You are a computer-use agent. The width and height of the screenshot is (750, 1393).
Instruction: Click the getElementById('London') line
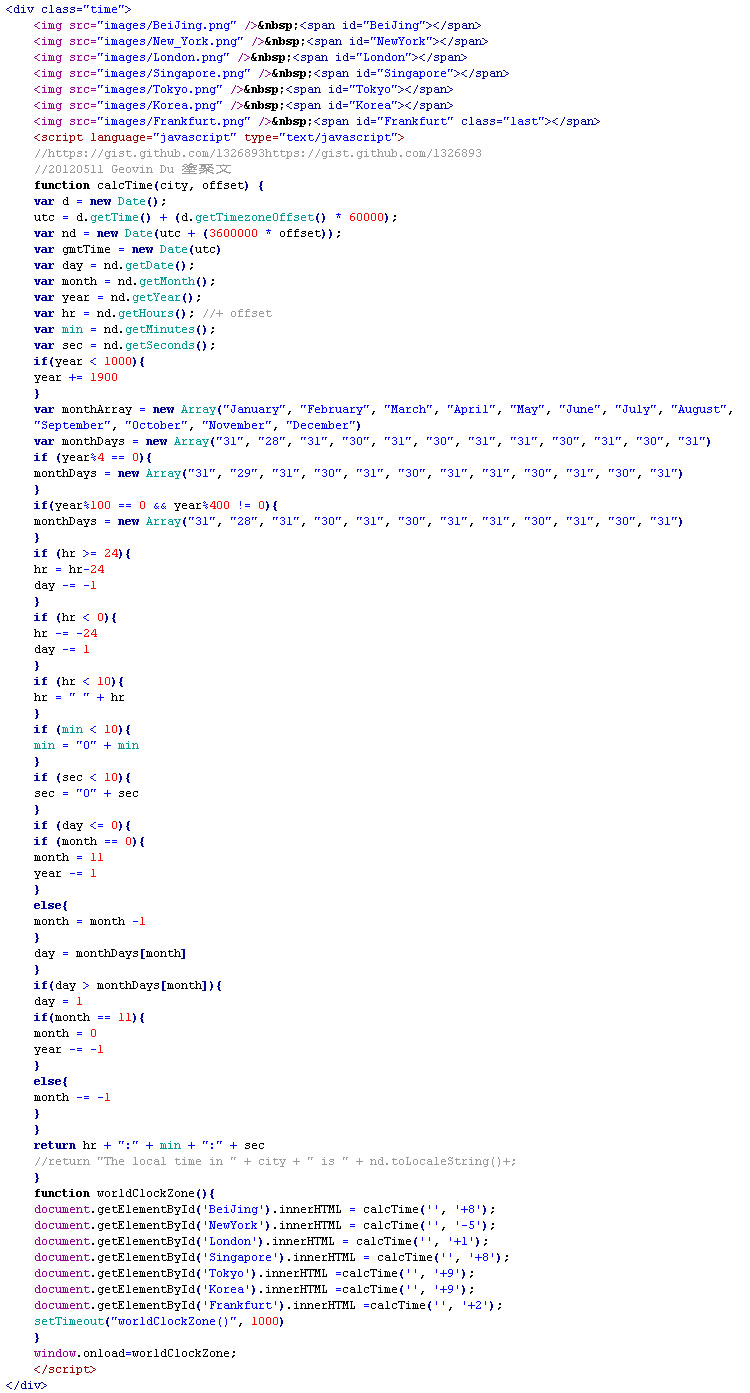261,1241
